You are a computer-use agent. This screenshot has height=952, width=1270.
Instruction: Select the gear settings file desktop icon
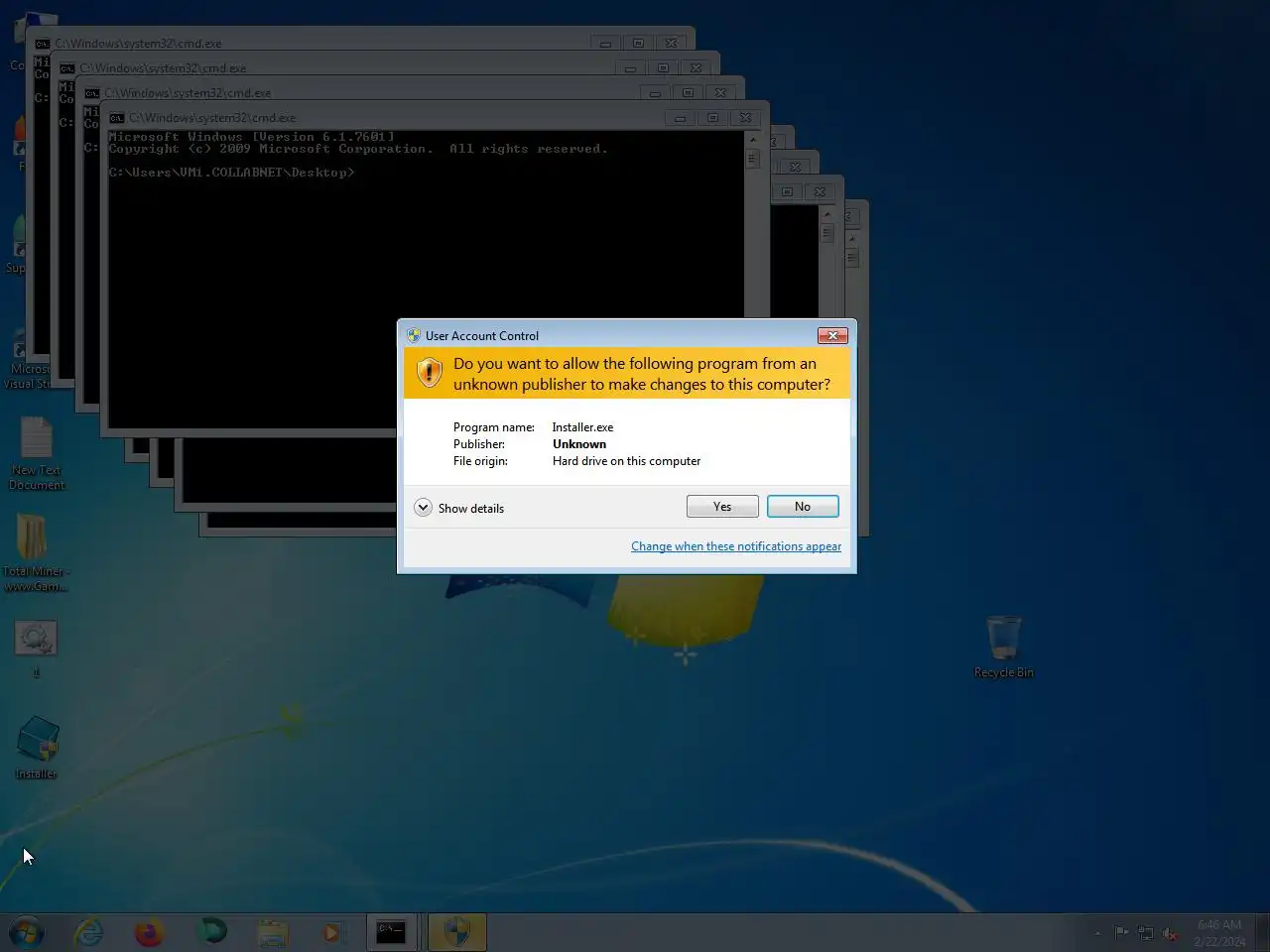pos(36,649)
